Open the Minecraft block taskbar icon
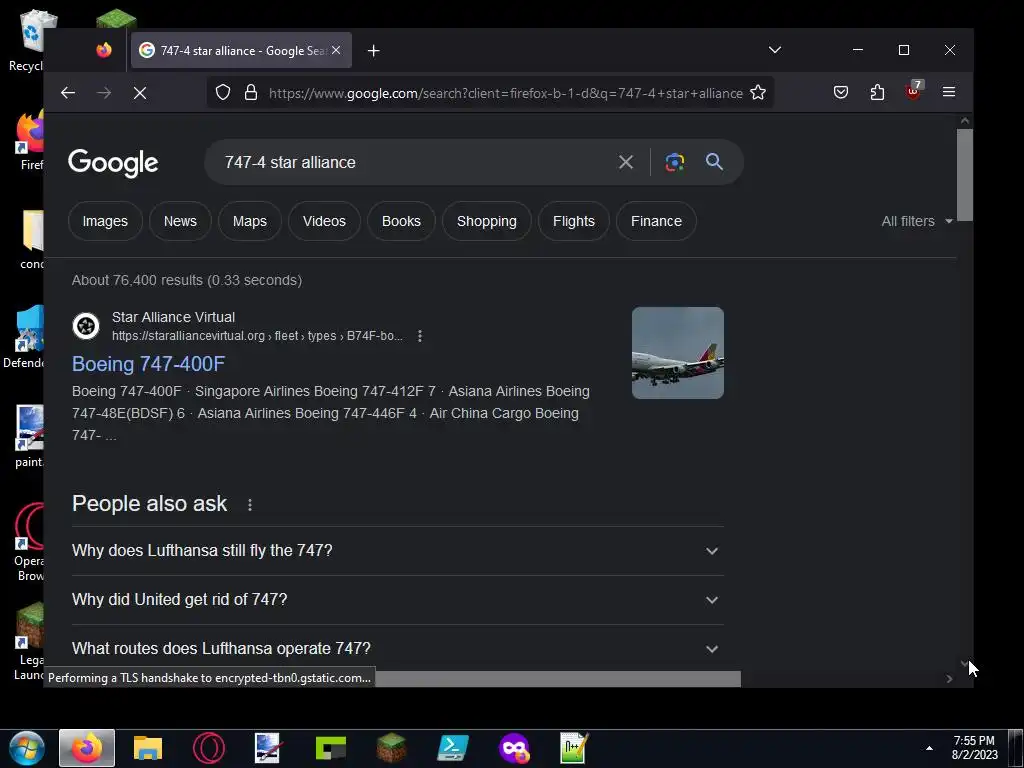Viewport: 1024px width, 768px height. 391,748
